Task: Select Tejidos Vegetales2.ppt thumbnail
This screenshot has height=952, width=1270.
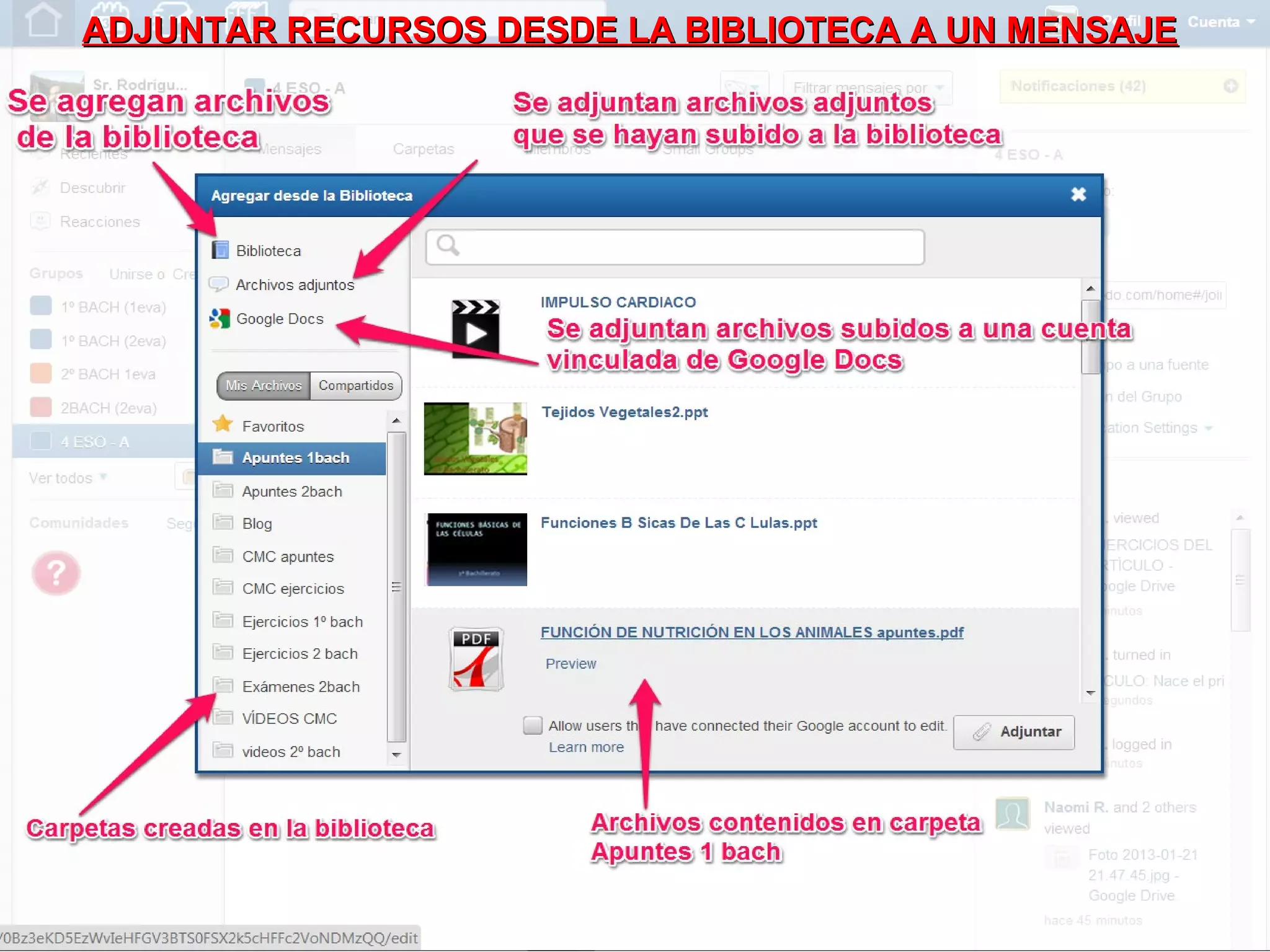Action: pos(476,439)
